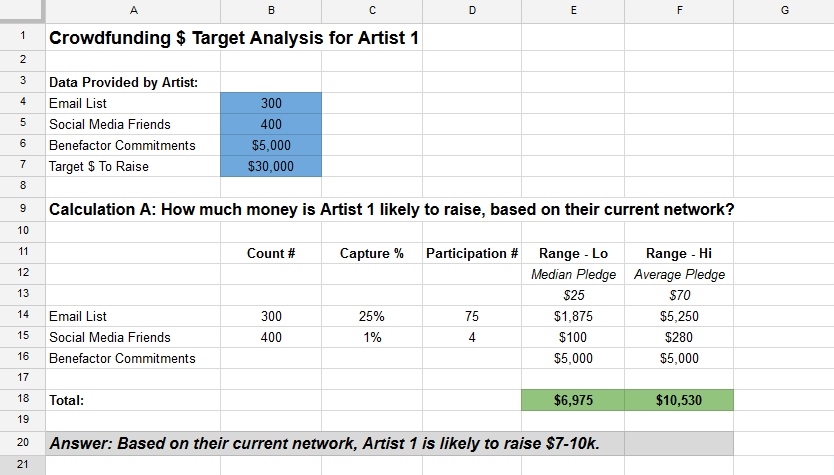Click the $1,875 Range - Lo cell
834x475 pixels.
tap(573, 316)
